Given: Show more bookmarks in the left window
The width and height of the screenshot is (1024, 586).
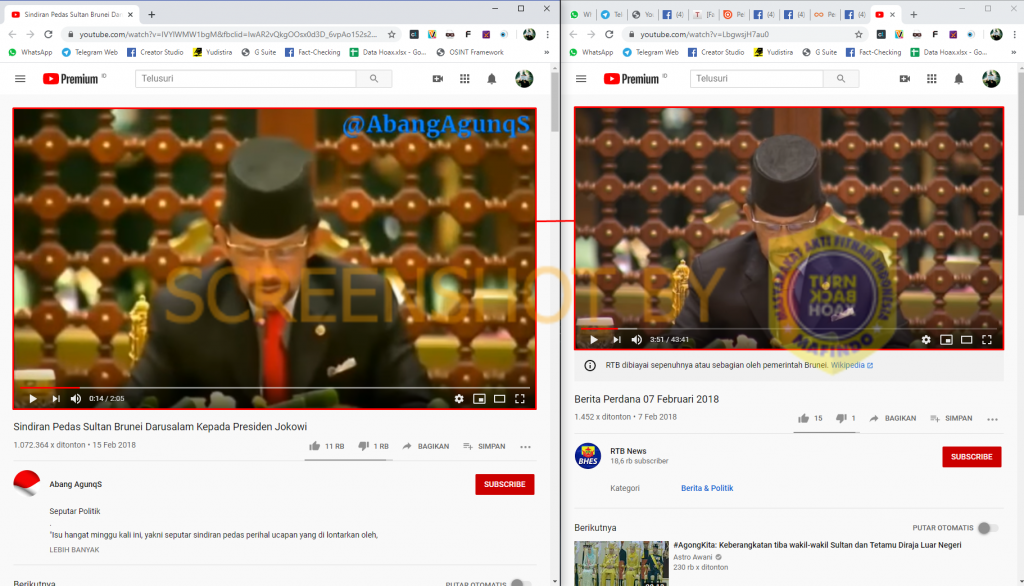Looking at the screenshot, I should click(547, 52).
